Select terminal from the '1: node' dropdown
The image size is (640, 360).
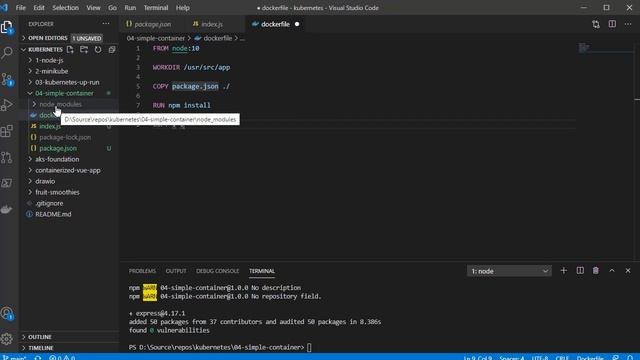[x=509, y=271]
